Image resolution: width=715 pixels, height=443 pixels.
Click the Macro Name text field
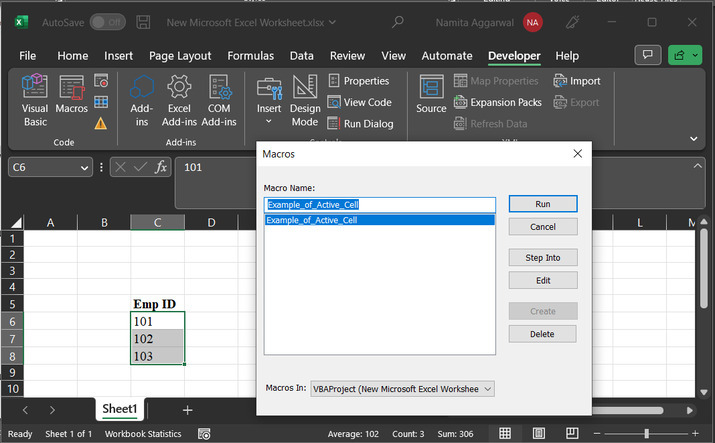[x=379, y=204]
